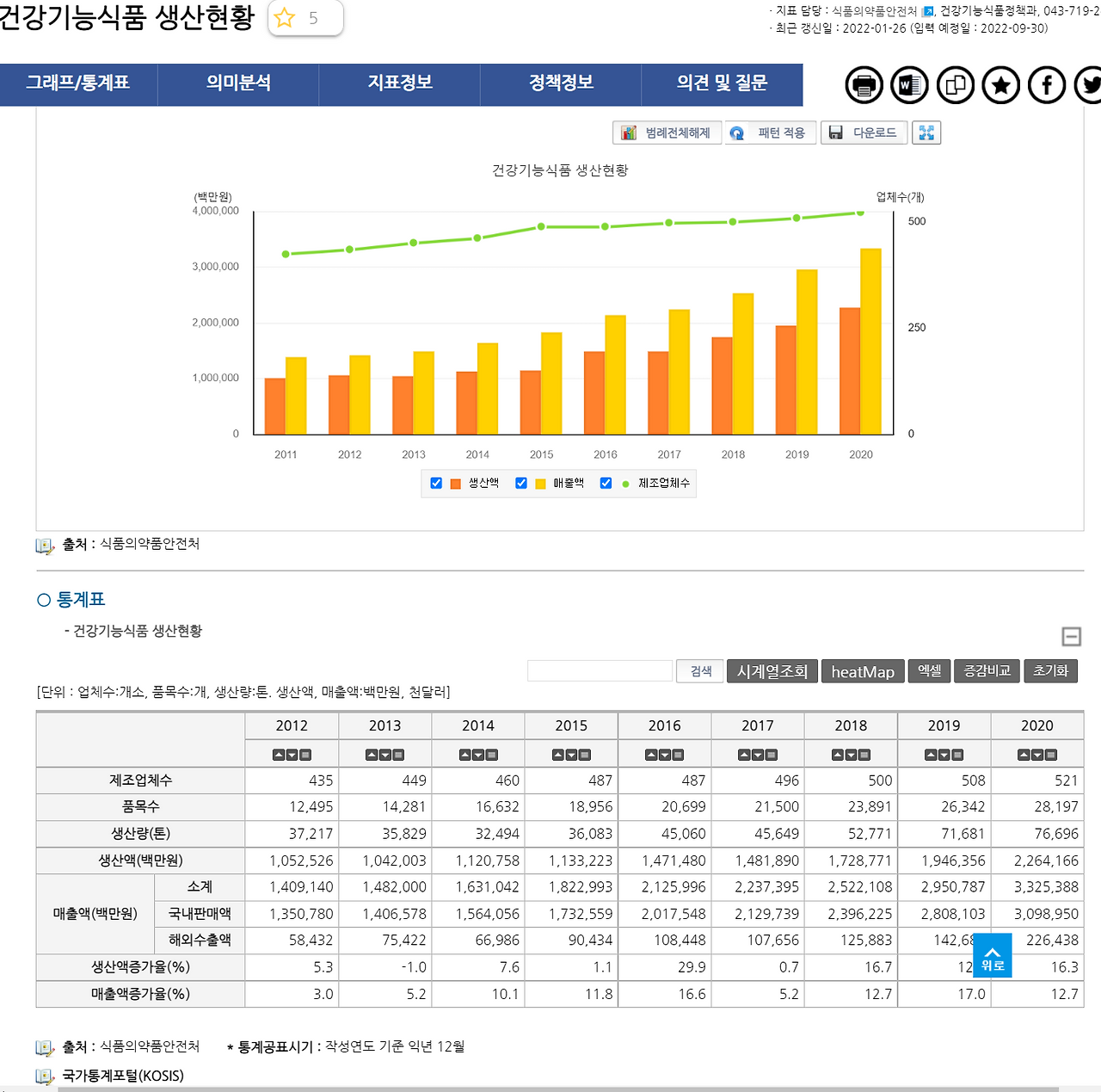Viewport: 1101px width, 1092px height.
Task: Uncheck the 생산액 legend checkbox
Action: [x=436, y=484]
